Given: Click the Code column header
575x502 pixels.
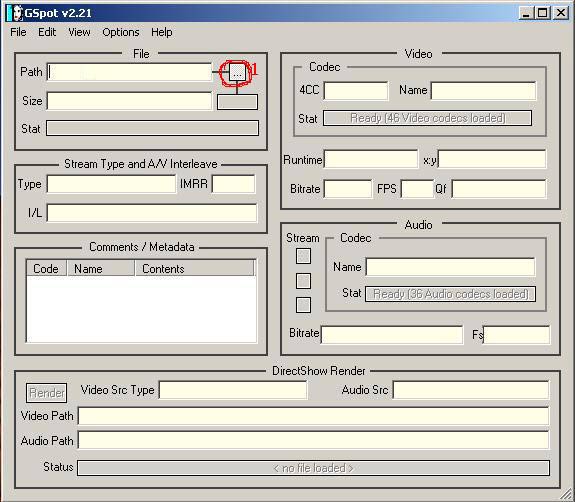Looking at the screenshot, I should pos(46,268).
